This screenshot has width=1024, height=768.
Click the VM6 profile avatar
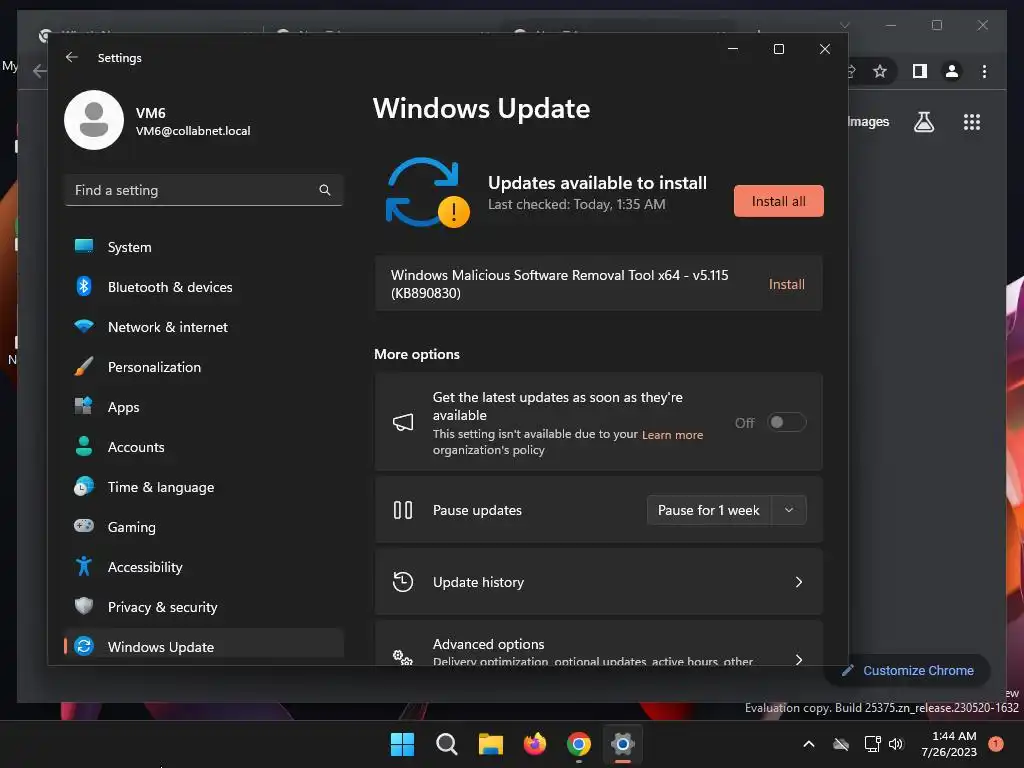[94, 120]
